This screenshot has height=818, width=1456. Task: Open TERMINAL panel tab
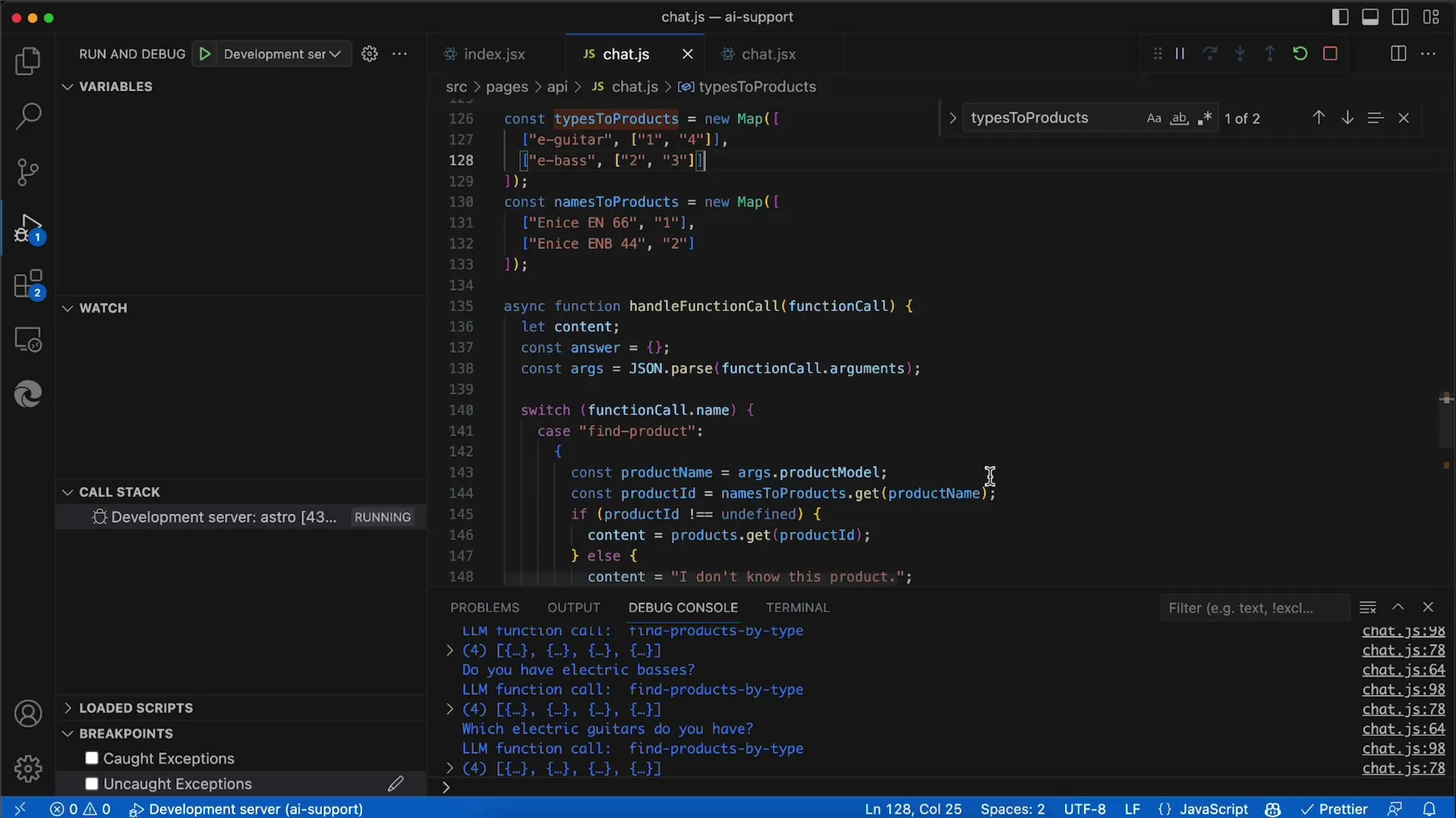click(x=797, y=608)
